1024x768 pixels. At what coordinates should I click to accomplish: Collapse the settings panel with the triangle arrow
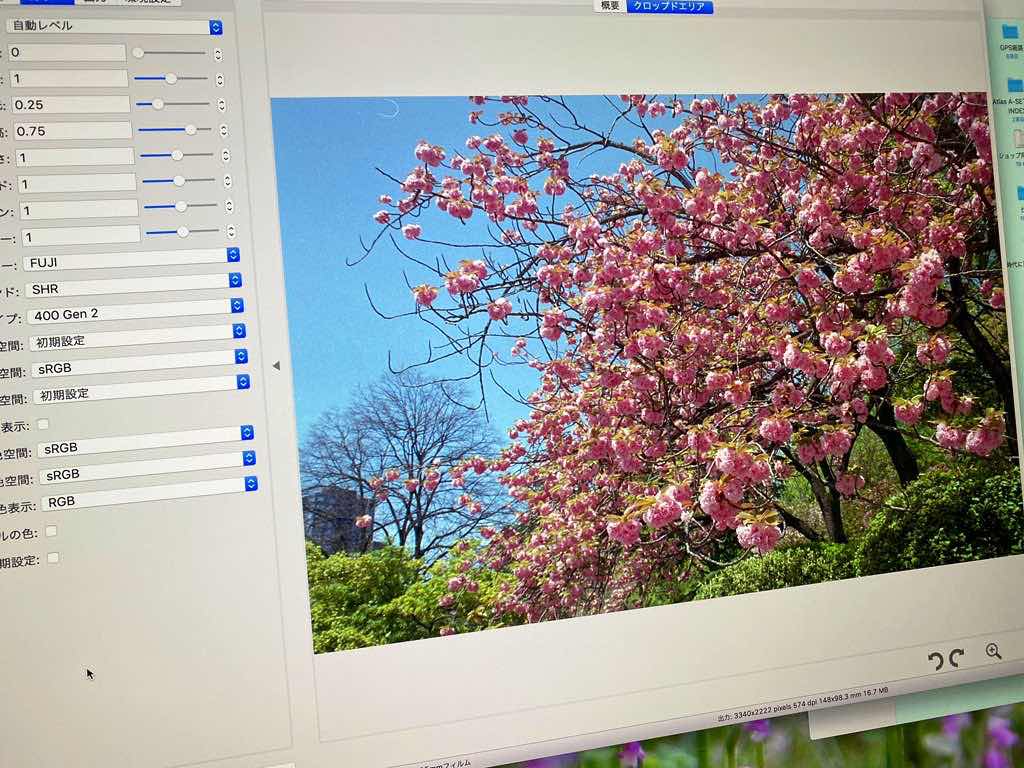pos(276,366)
